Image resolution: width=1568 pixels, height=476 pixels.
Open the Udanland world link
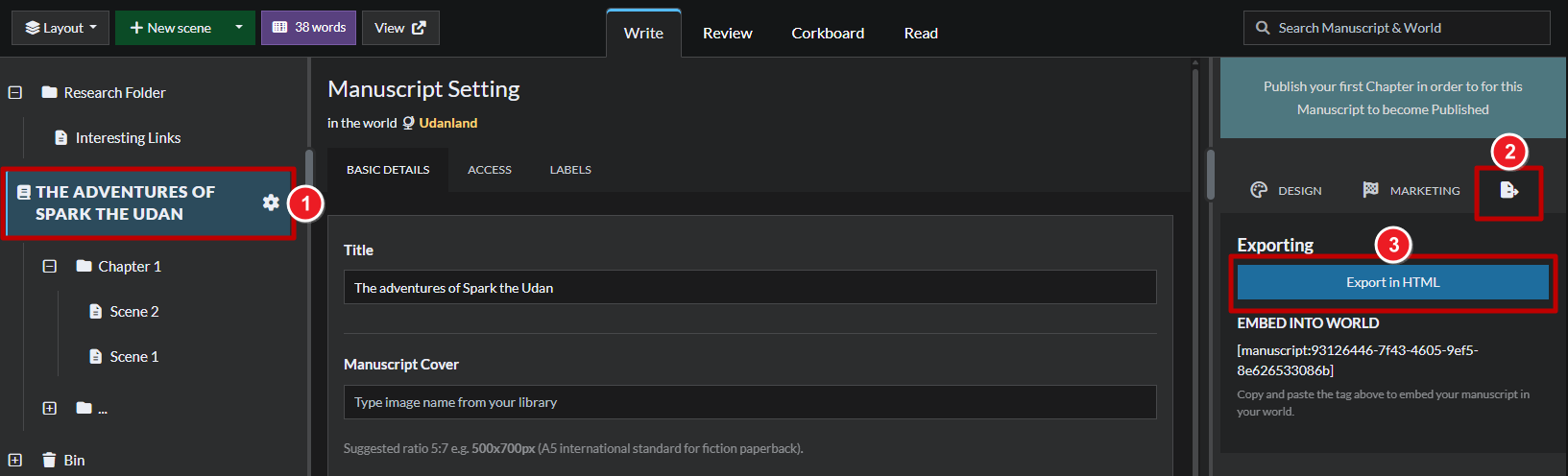click(447, 123)
